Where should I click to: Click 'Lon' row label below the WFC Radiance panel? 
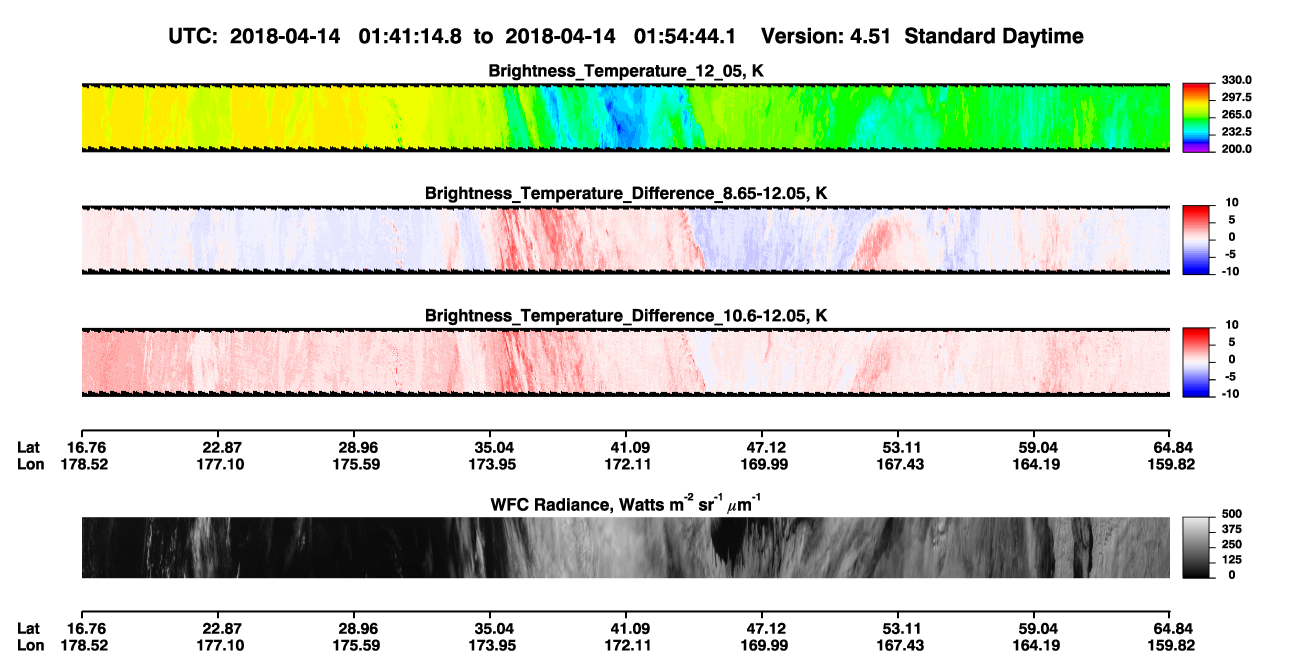pos(30,645)
